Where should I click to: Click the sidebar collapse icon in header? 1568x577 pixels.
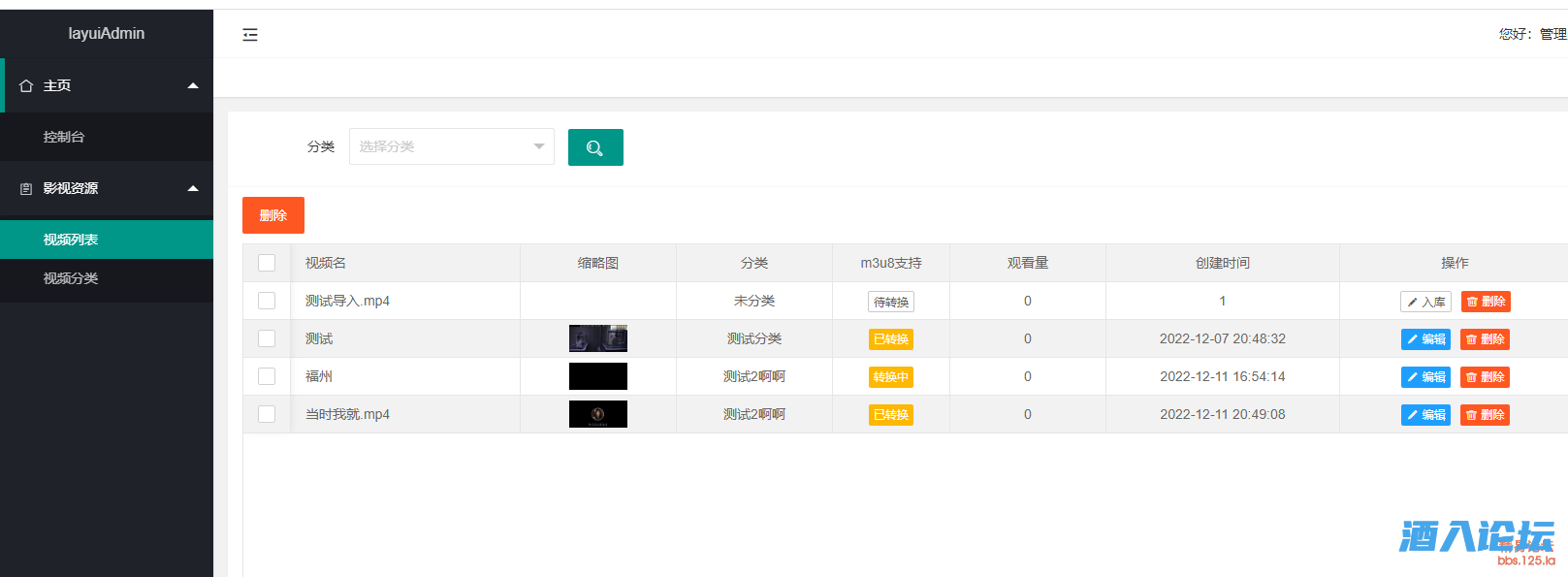pyautogui.click(x=250, y=35)
